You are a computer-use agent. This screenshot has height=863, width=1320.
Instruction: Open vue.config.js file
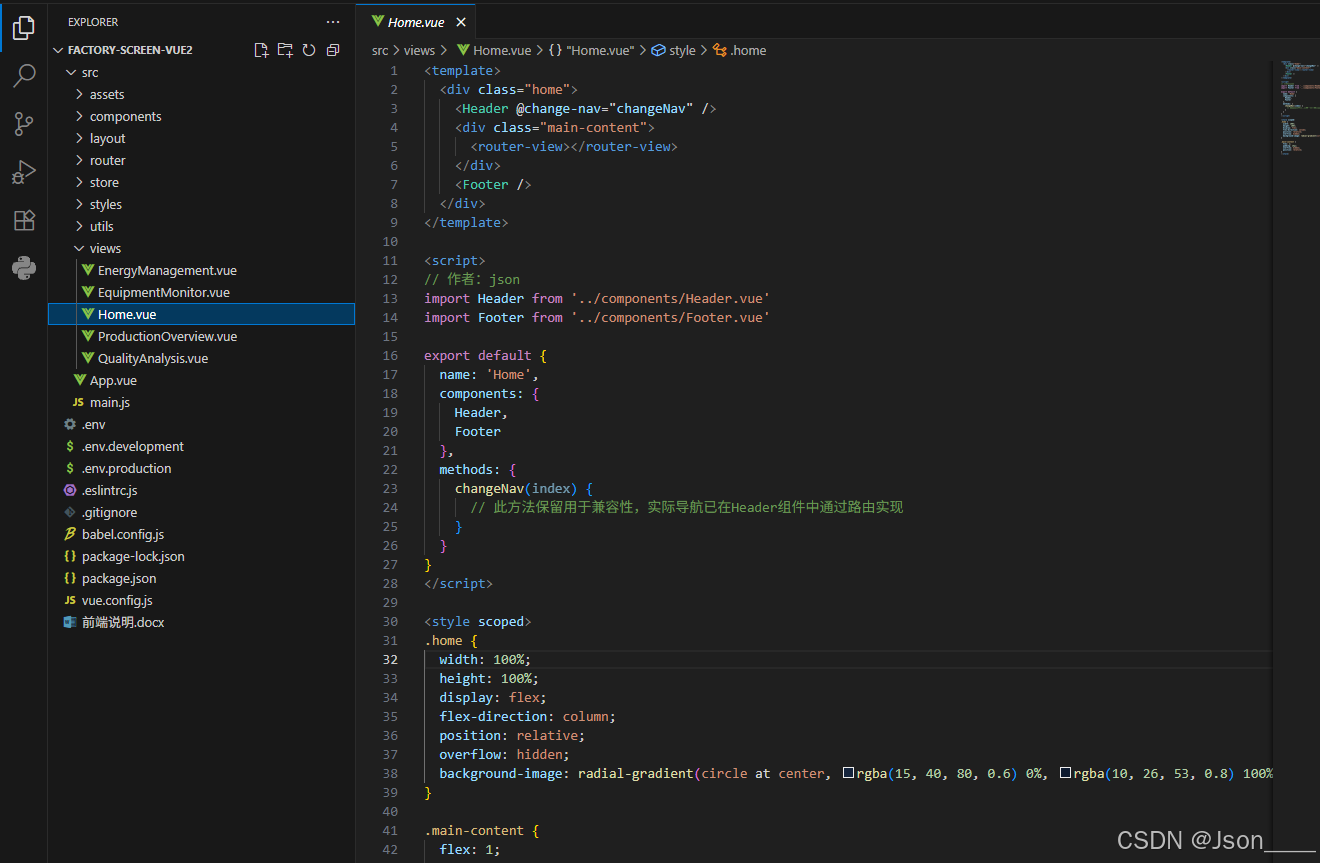[201, 600]
